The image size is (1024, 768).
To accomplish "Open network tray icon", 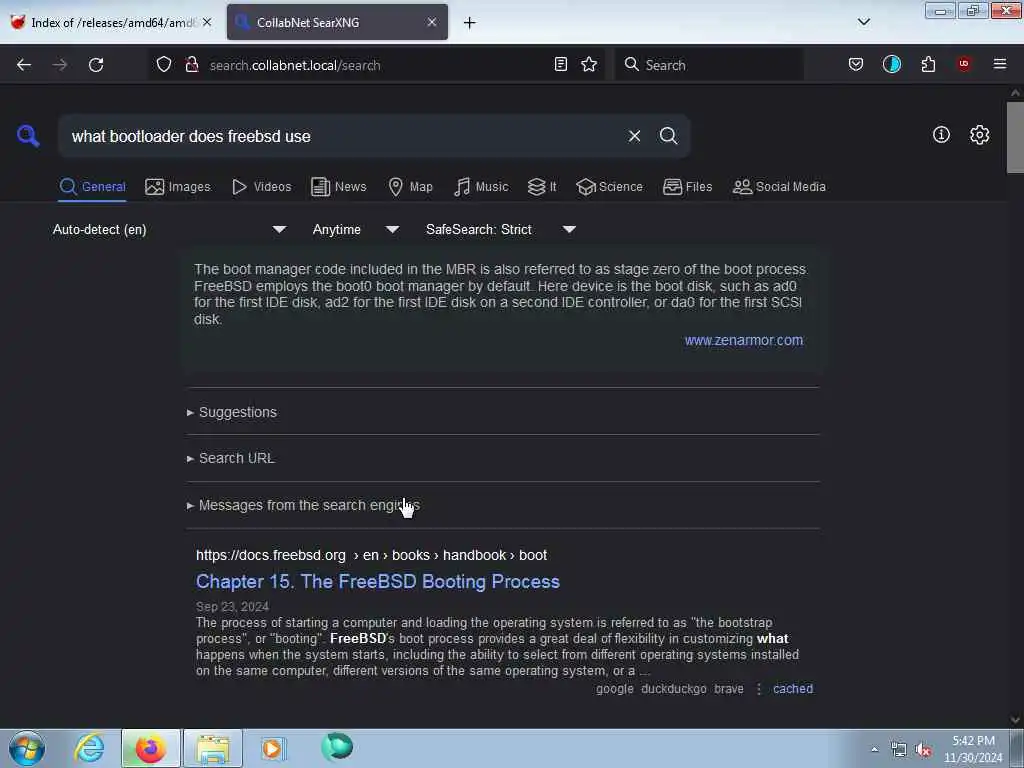I will pyautogui.click(x=899, y=750).
